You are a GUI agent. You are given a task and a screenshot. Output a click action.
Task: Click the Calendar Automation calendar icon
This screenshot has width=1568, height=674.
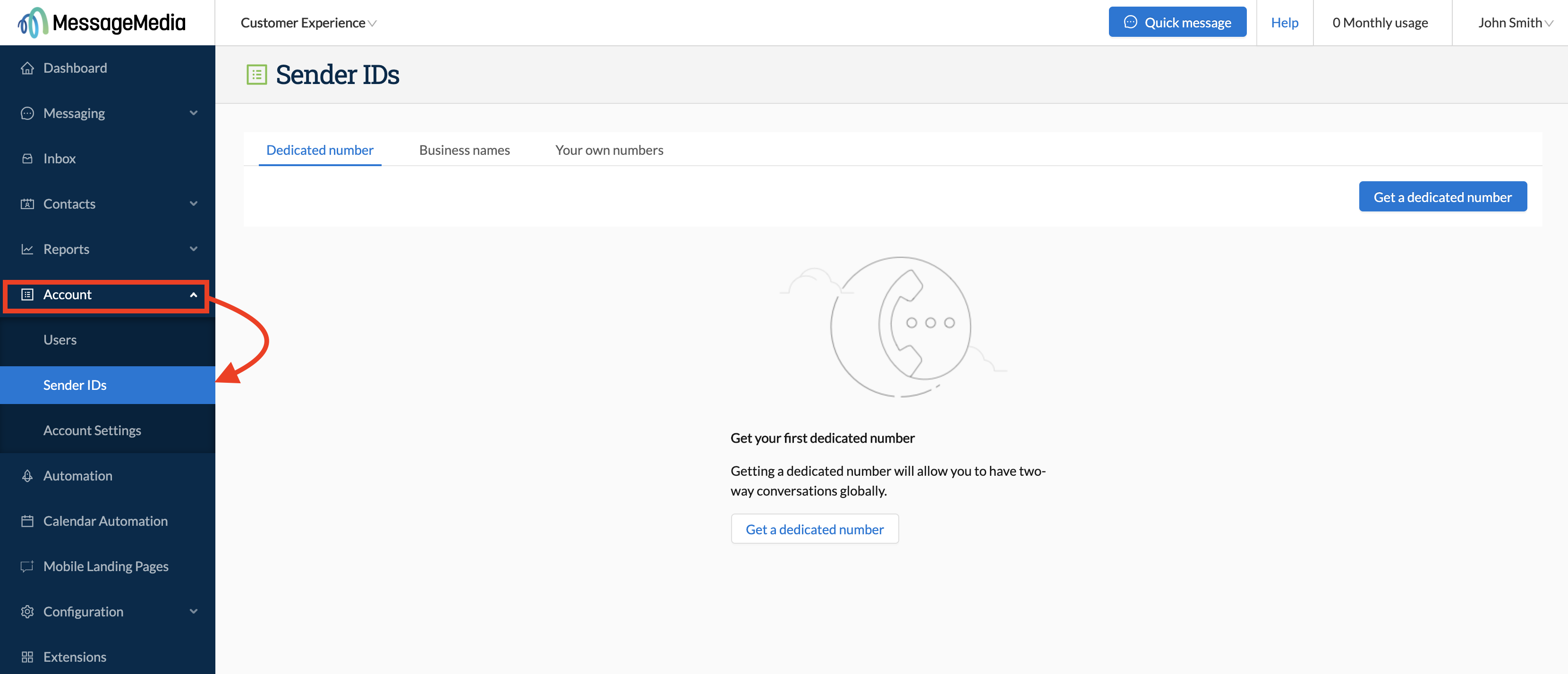27,522
